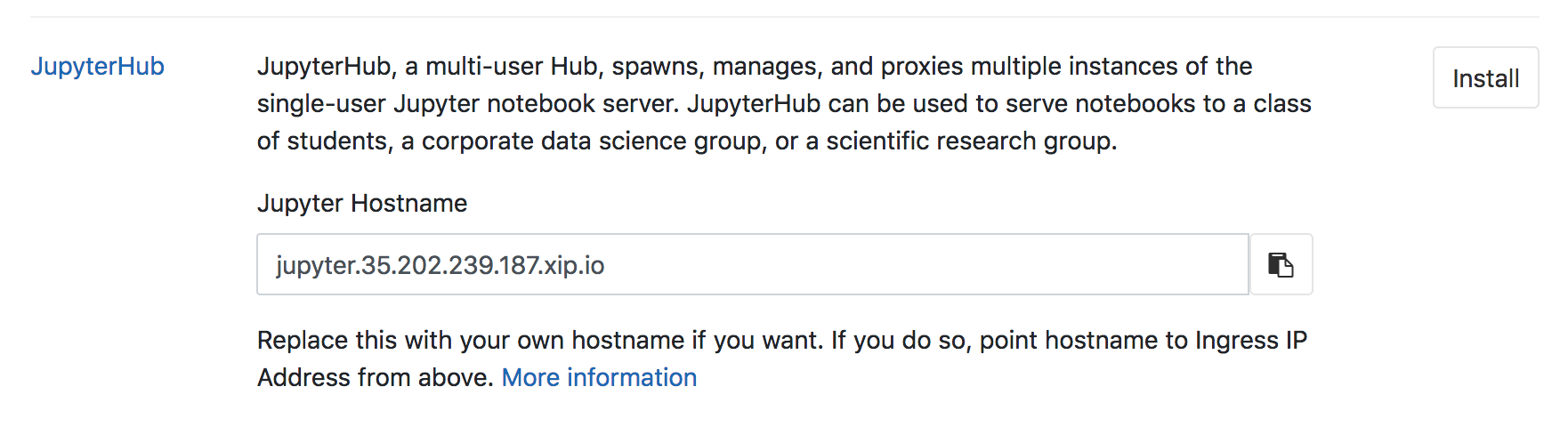Viewport: 1568px width, 427px height.
Task: Place cursor in jupyter.35.202.239.187.xip.io text box
Action: 753,264
